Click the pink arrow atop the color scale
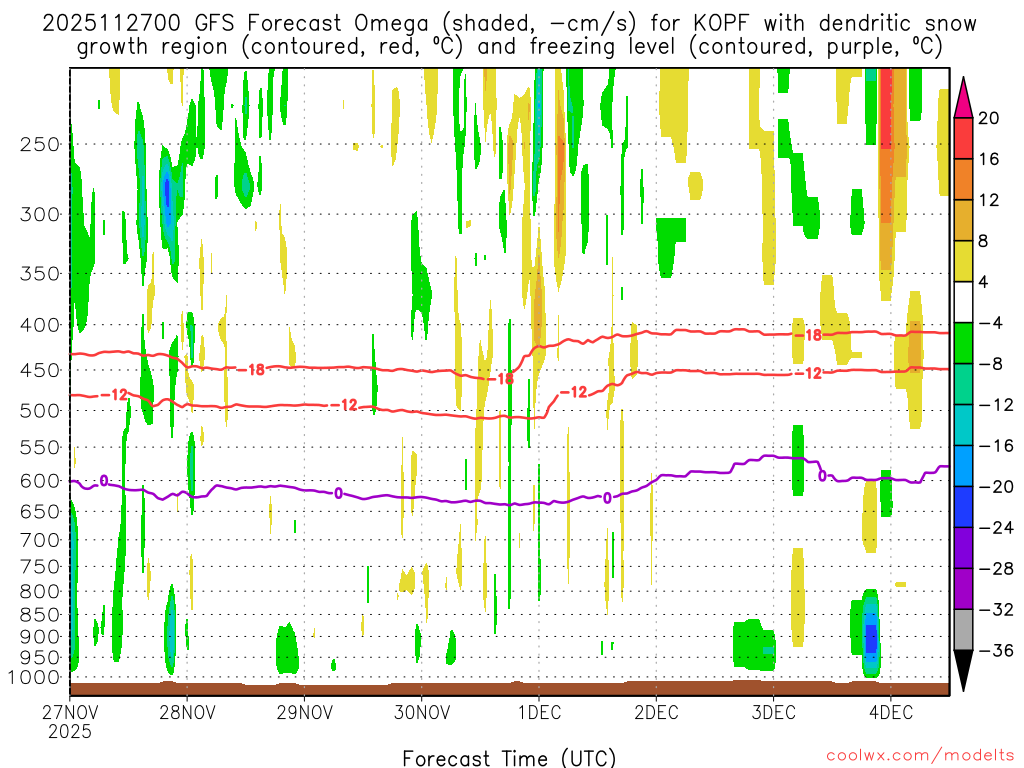 click(965, 95)
